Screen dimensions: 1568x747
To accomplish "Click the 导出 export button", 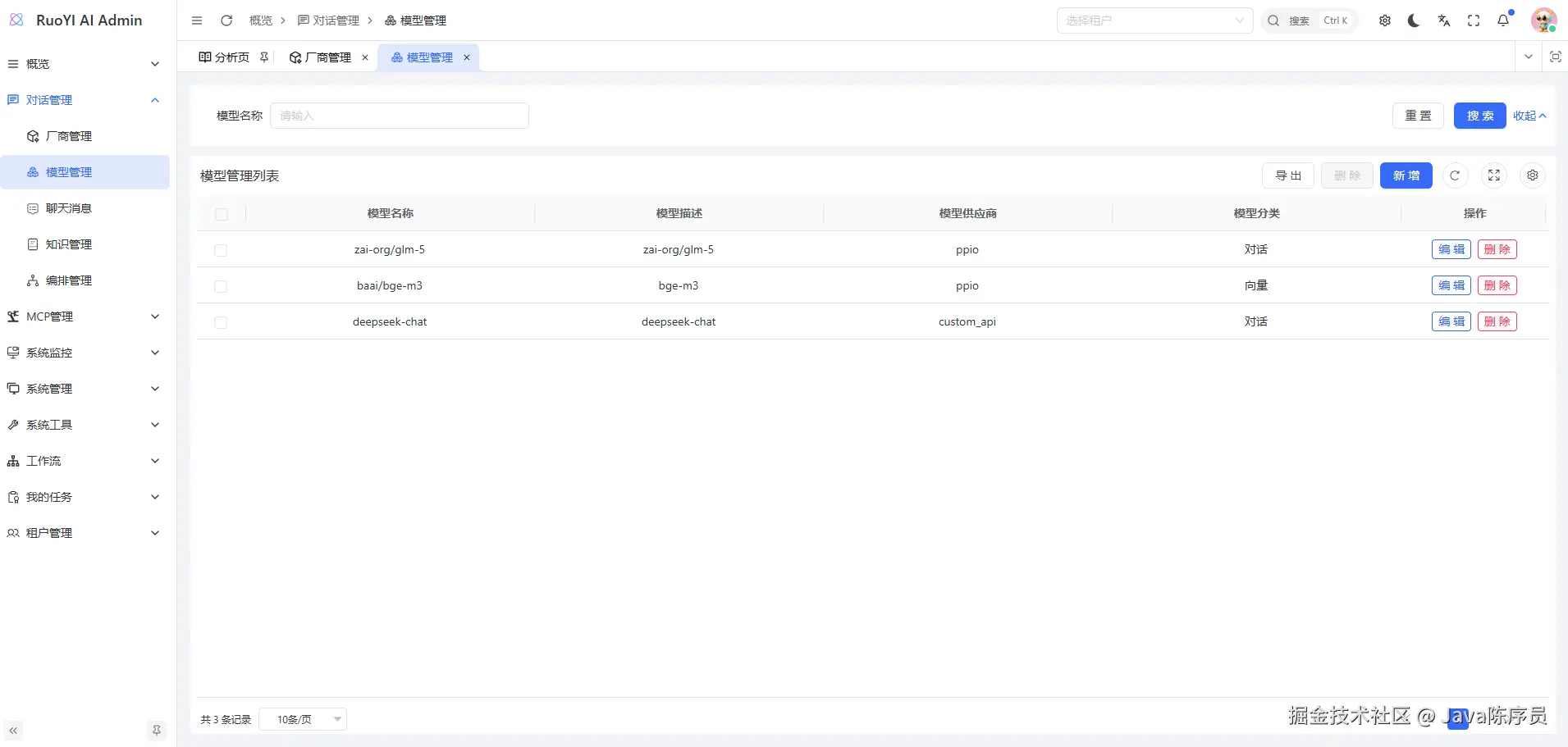I will 1288,175.
